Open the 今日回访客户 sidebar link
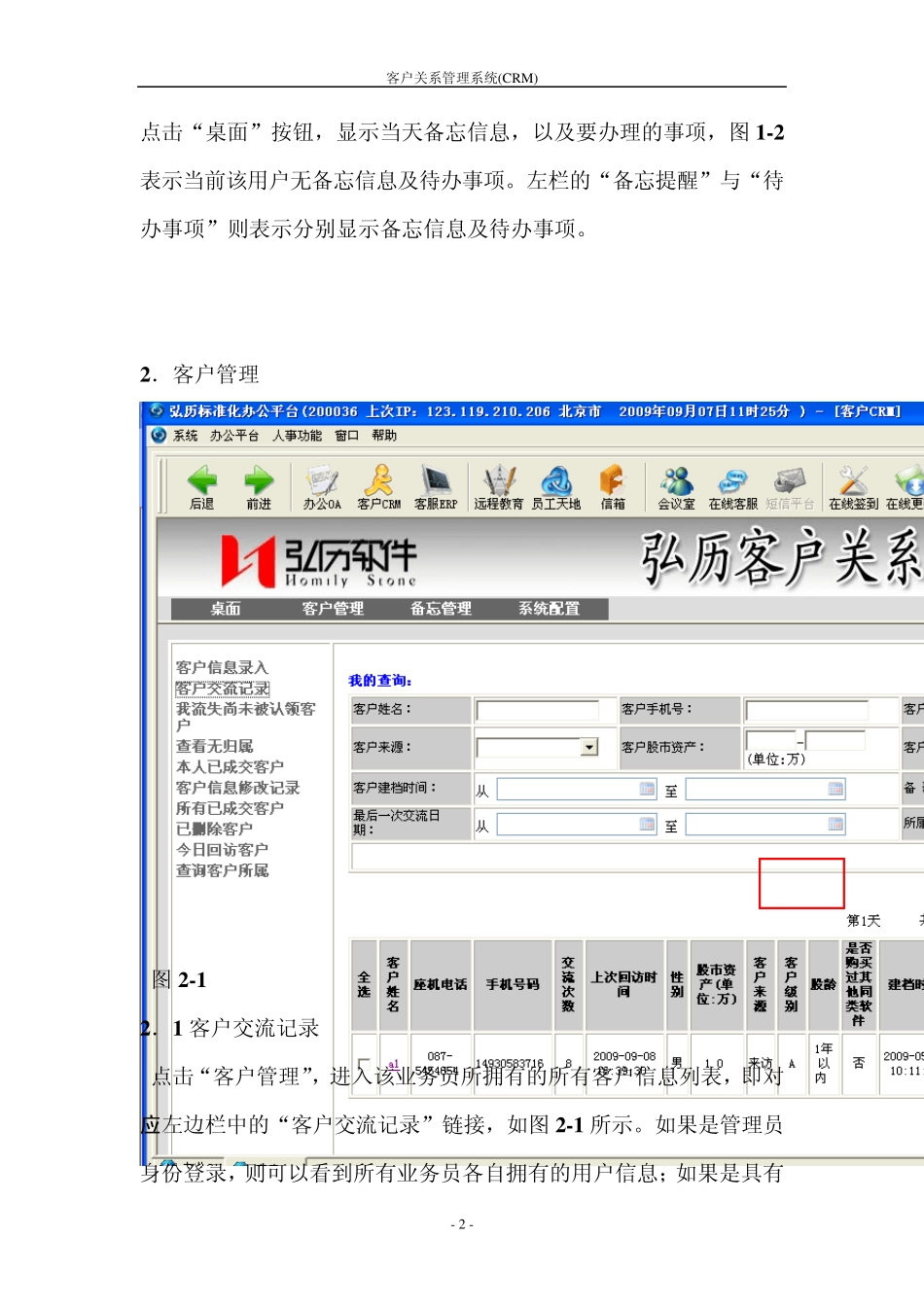The image size is (924, 1307). click(x=222, y=850)
